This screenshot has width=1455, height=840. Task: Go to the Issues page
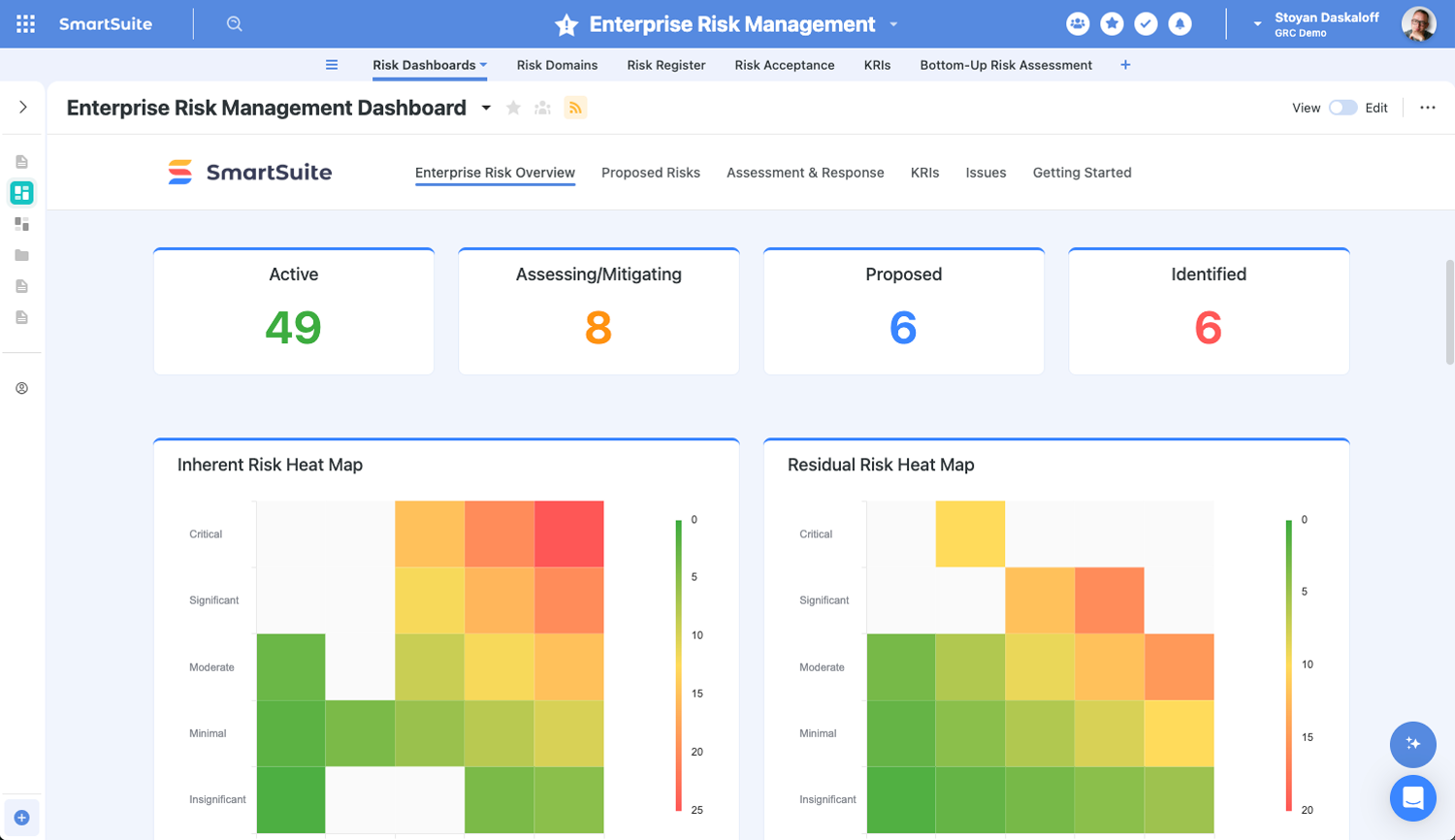[x=986, y=173]
